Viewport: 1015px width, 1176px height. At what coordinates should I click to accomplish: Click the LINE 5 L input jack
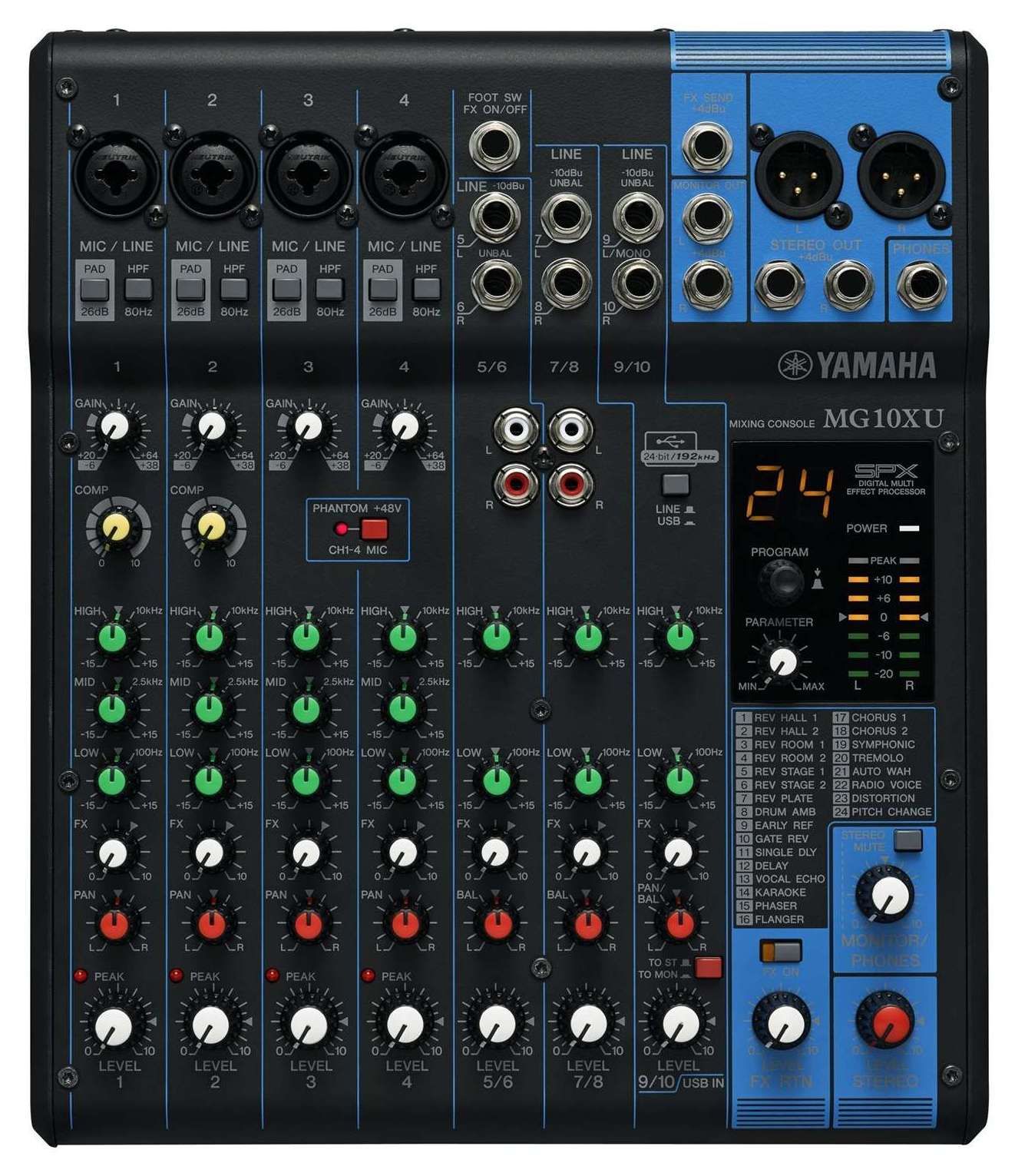click(496, 217)
